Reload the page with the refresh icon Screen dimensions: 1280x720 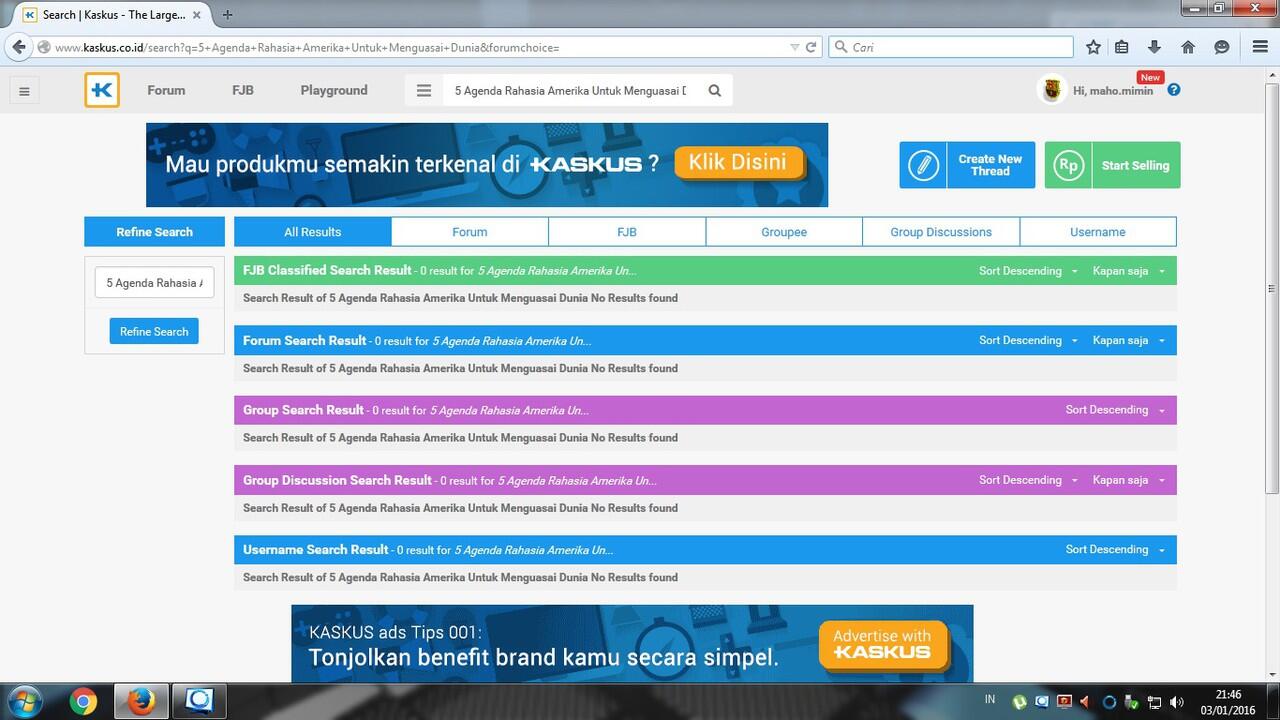(811, 47)
